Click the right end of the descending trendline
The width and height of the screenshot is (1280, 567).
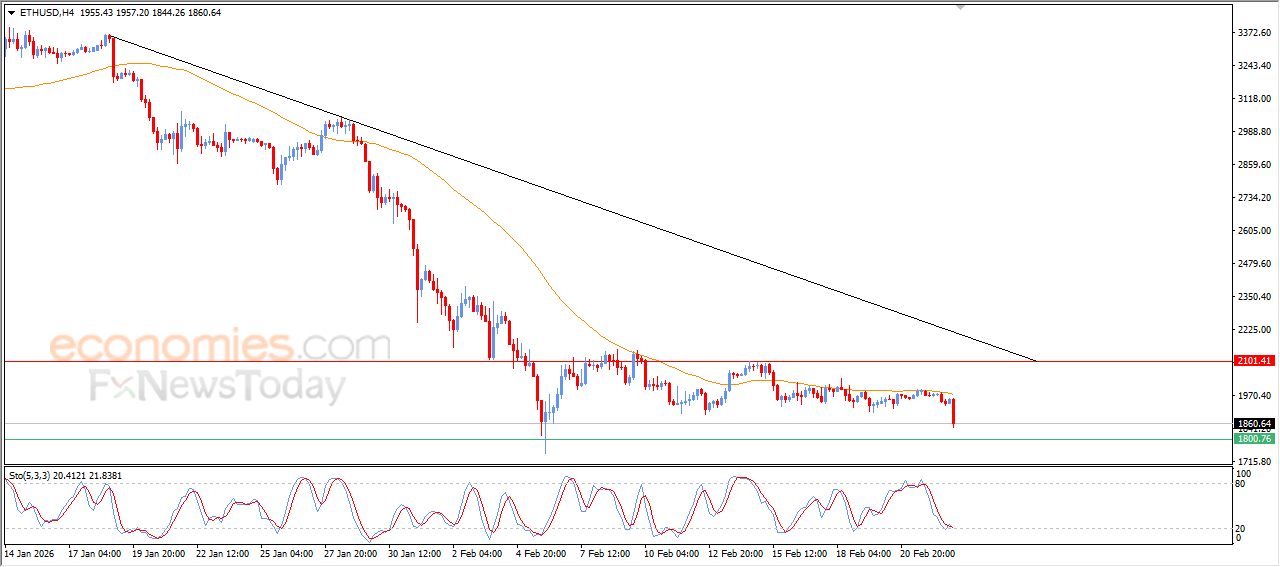1036,360
